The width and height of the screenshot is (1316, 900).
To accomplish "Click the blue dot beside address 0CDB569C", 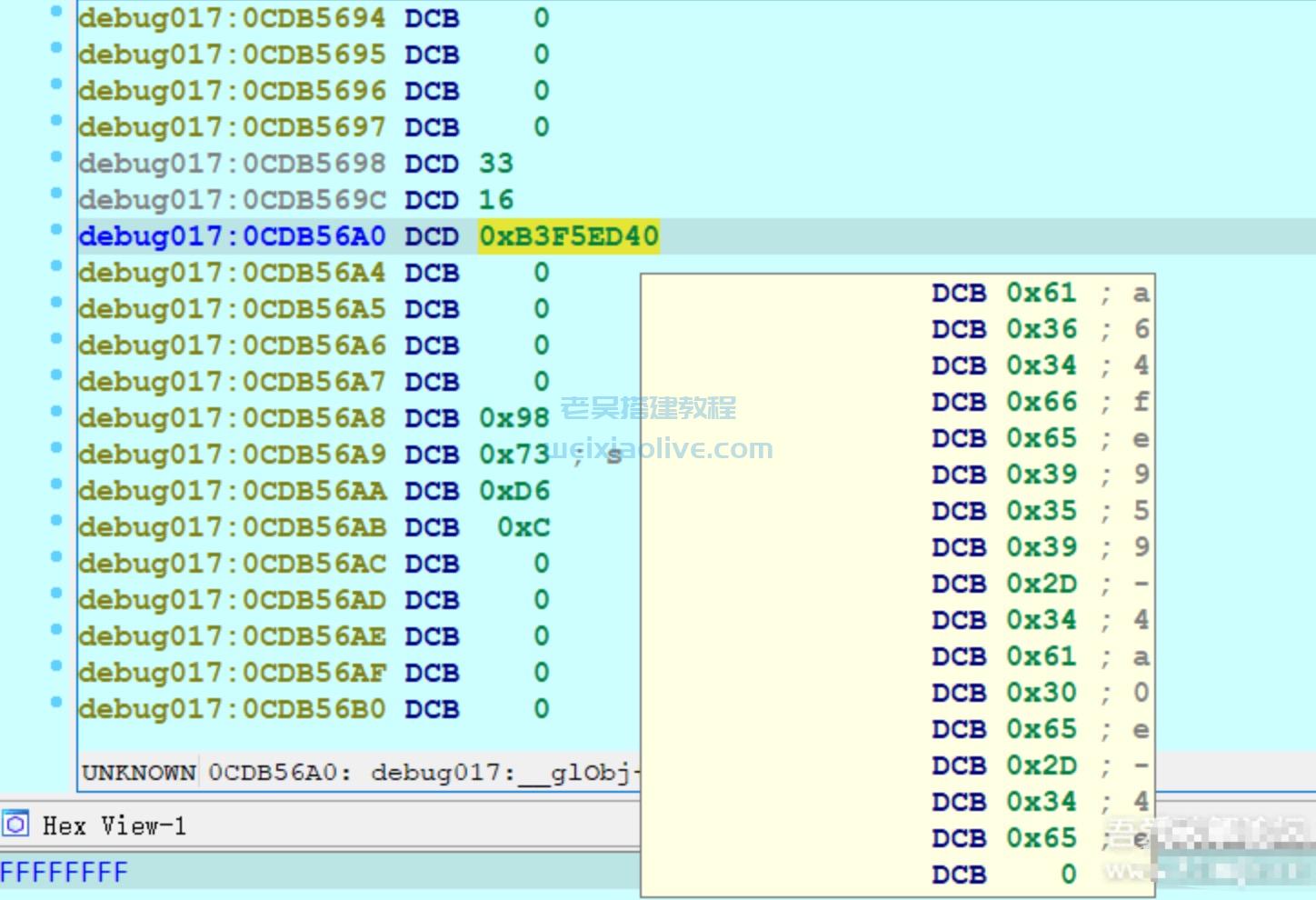I will [x=56, y=193].
